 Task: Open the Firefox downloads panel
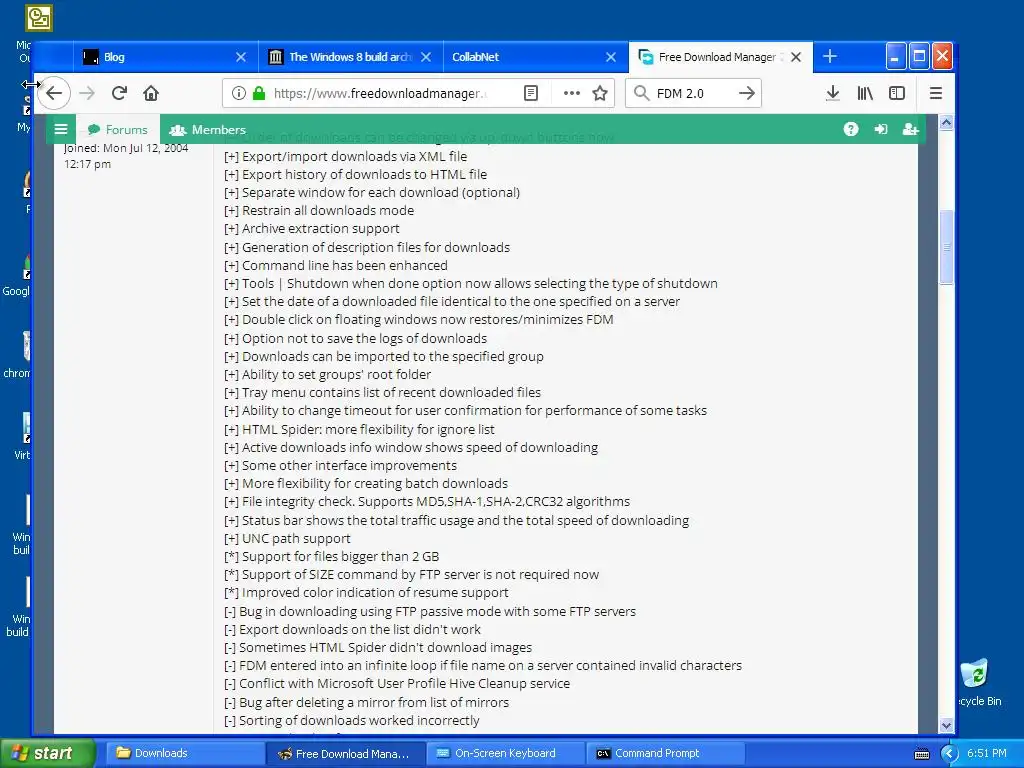click(x=833, y=93)
